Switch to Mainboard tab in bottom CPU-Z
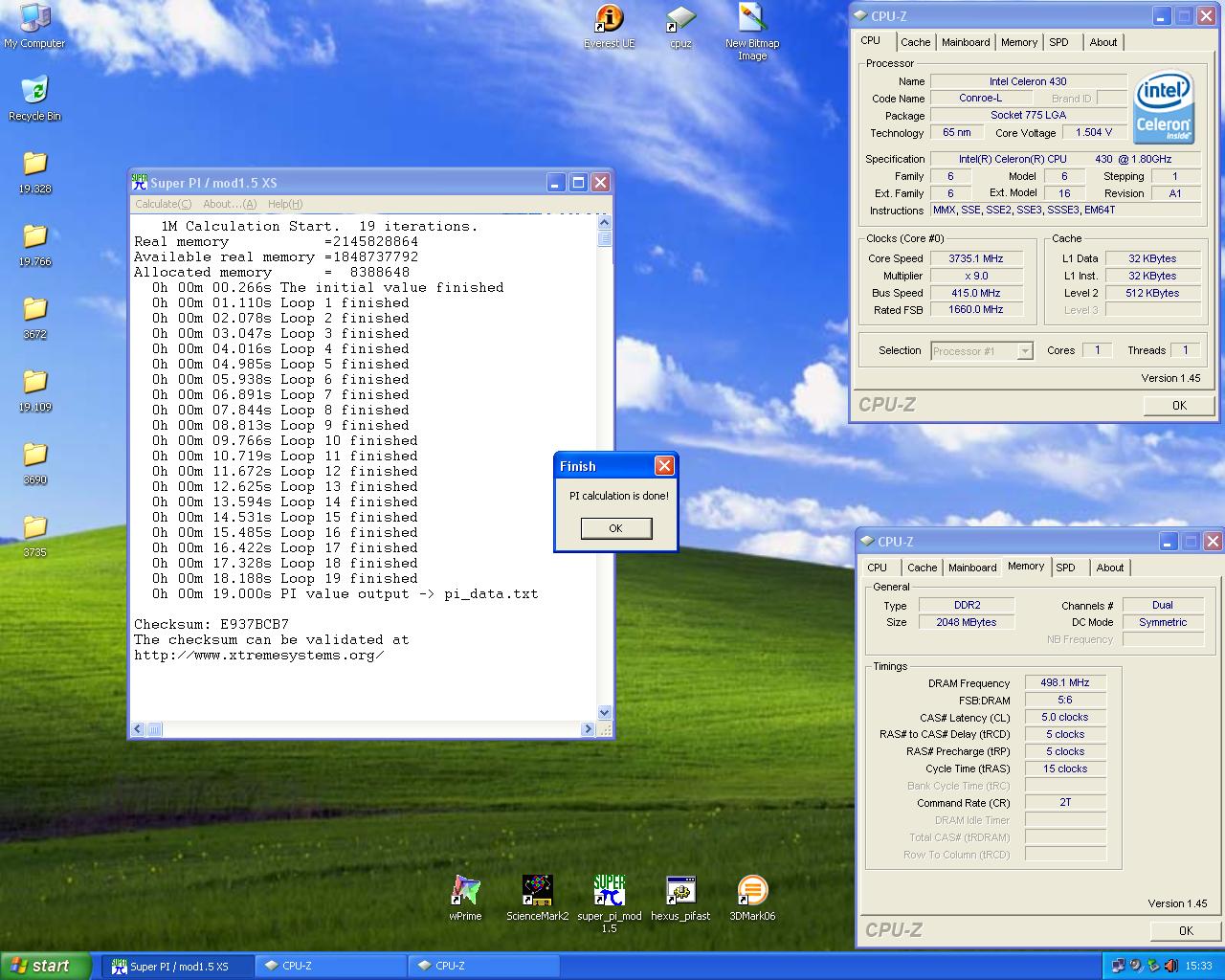Image resolution: width=1225 pixels, height=980 pixels. pyautogui.click(x=972, y=568)
